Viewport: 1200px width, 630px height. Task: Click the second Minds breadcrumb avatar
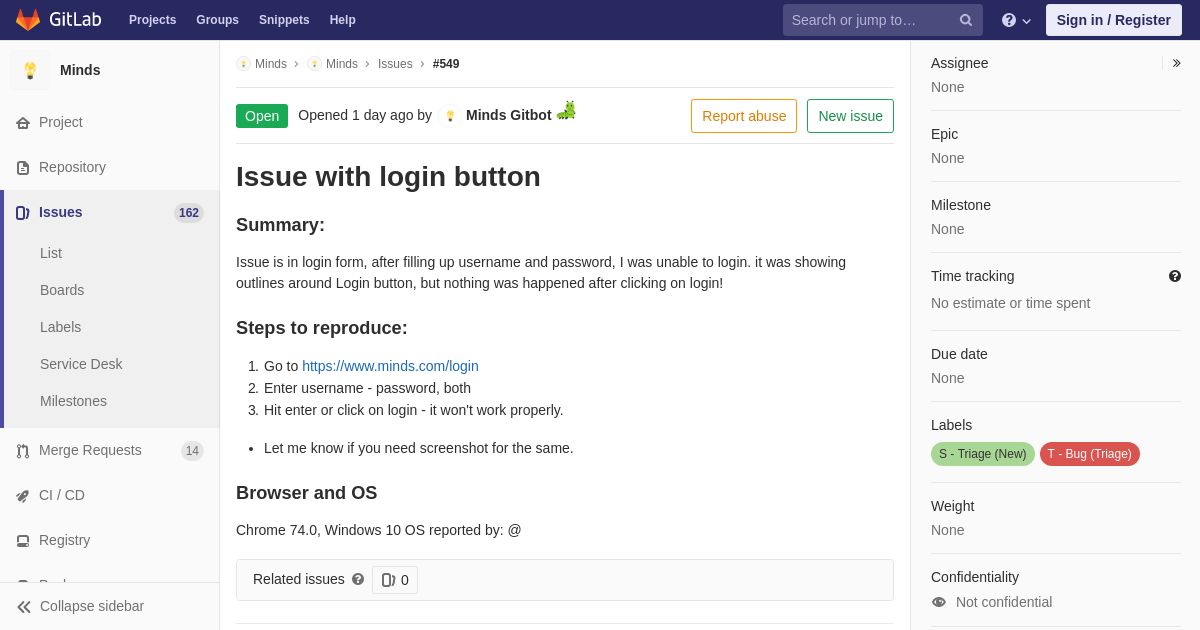314,64
